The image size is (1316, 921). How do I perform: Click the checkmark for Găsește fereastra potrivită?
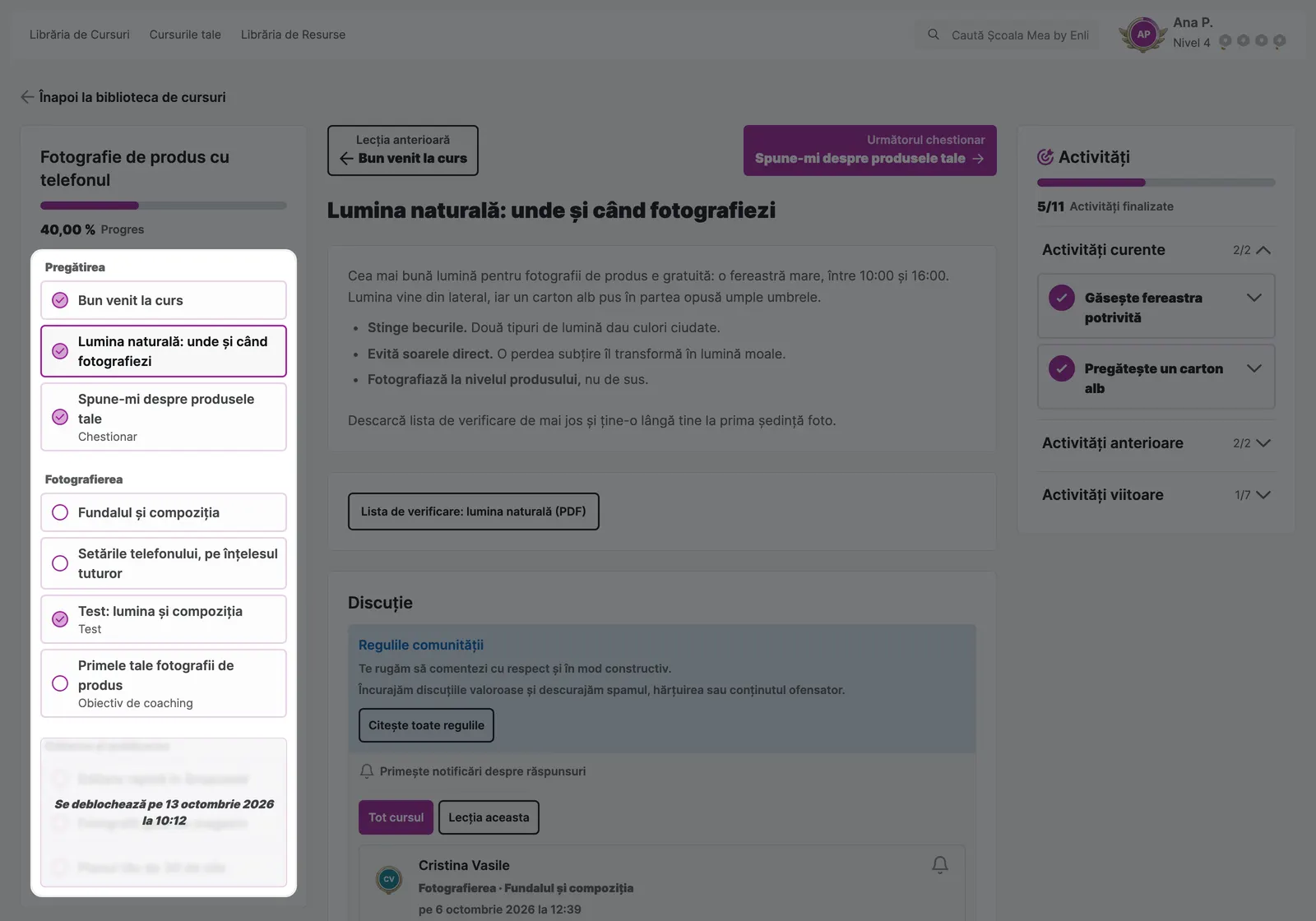pos(1062,298)
